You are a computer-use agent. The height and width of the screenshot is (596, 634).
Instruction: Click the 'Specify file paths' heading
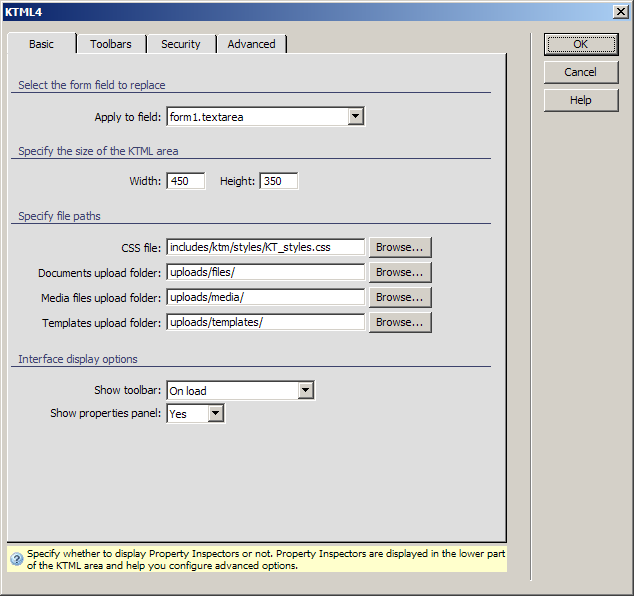coord(59,216)
